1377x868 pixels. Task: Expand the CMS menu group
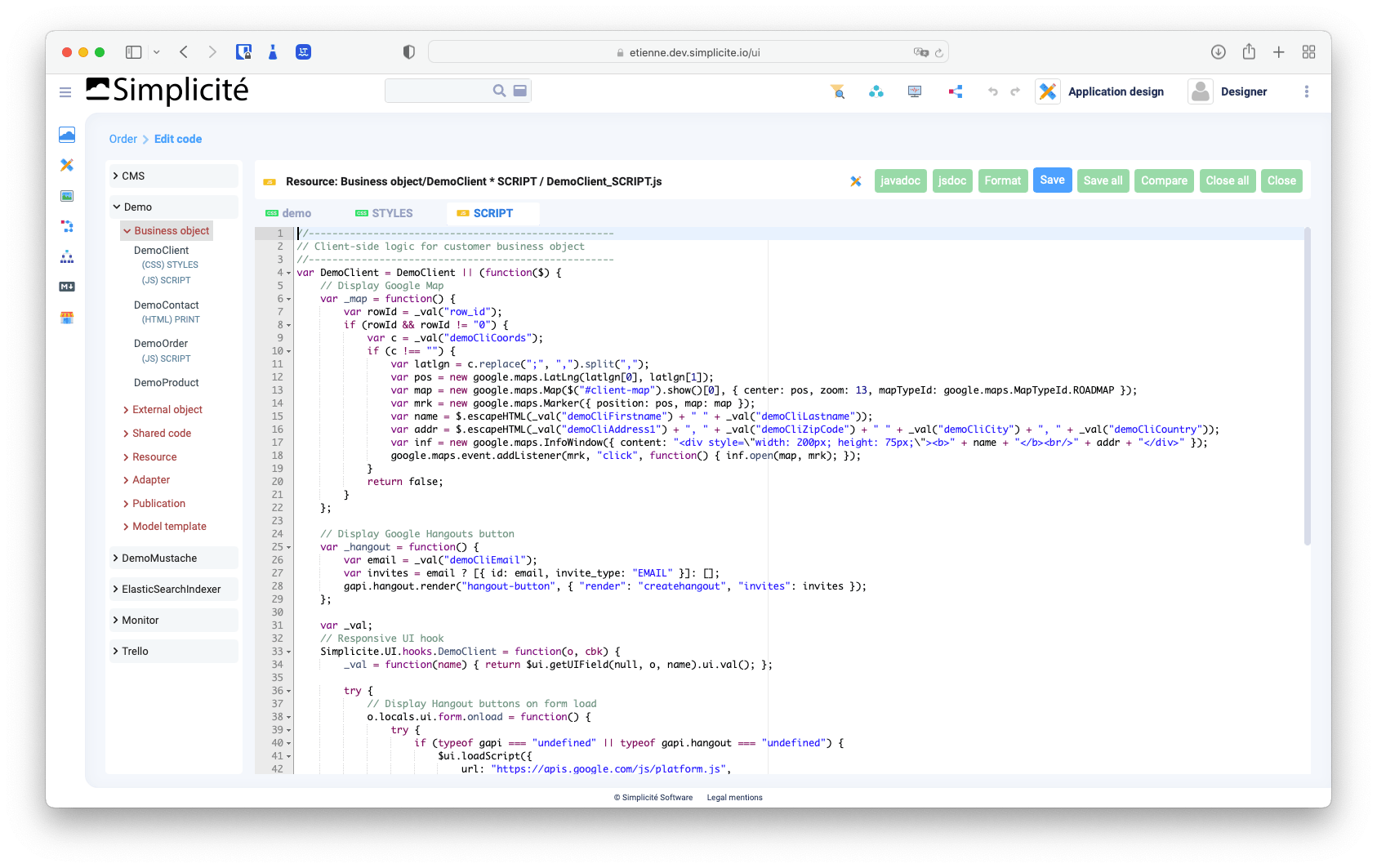[174, 176]
